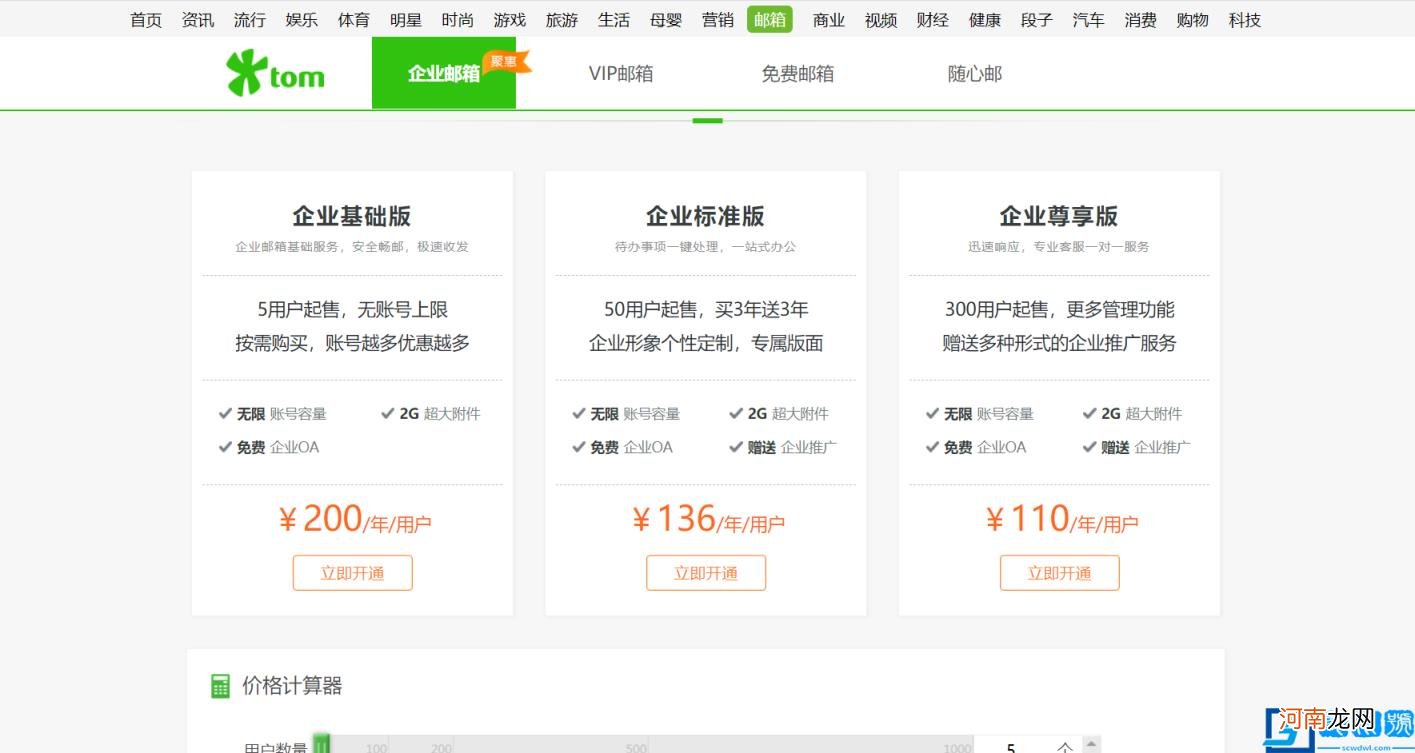Open the 科技 navigation link
The image size is (1415, 753).
pyautogui.click(x=1245, y=19)
